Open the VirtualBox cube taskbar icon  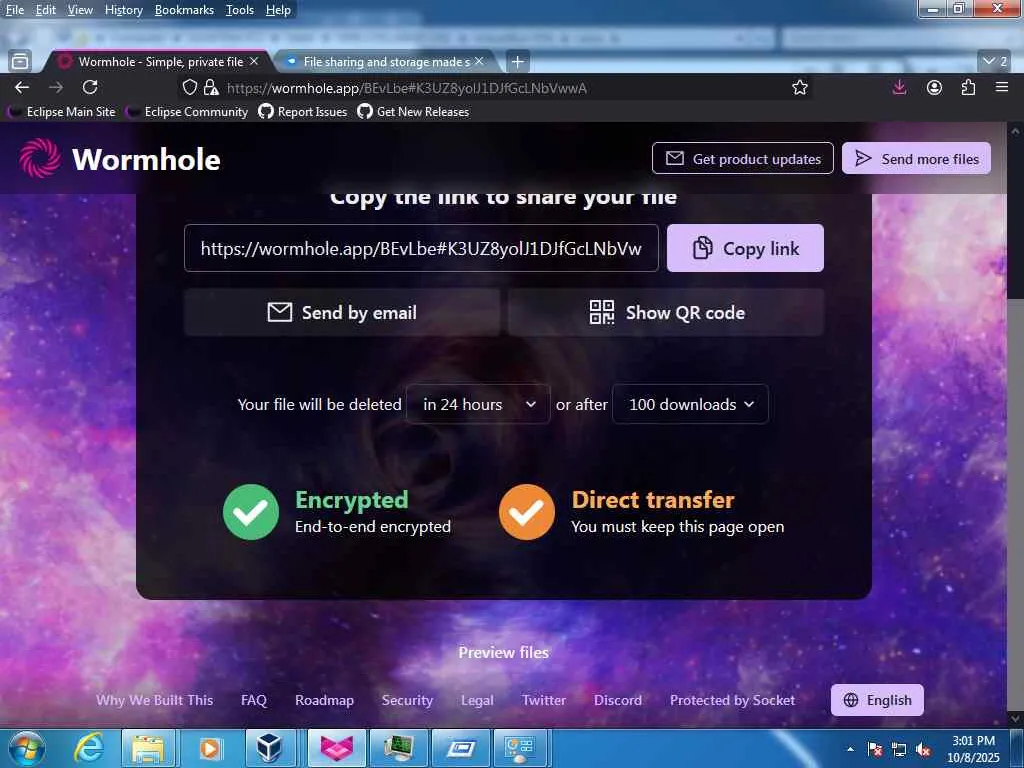(269, 747)
